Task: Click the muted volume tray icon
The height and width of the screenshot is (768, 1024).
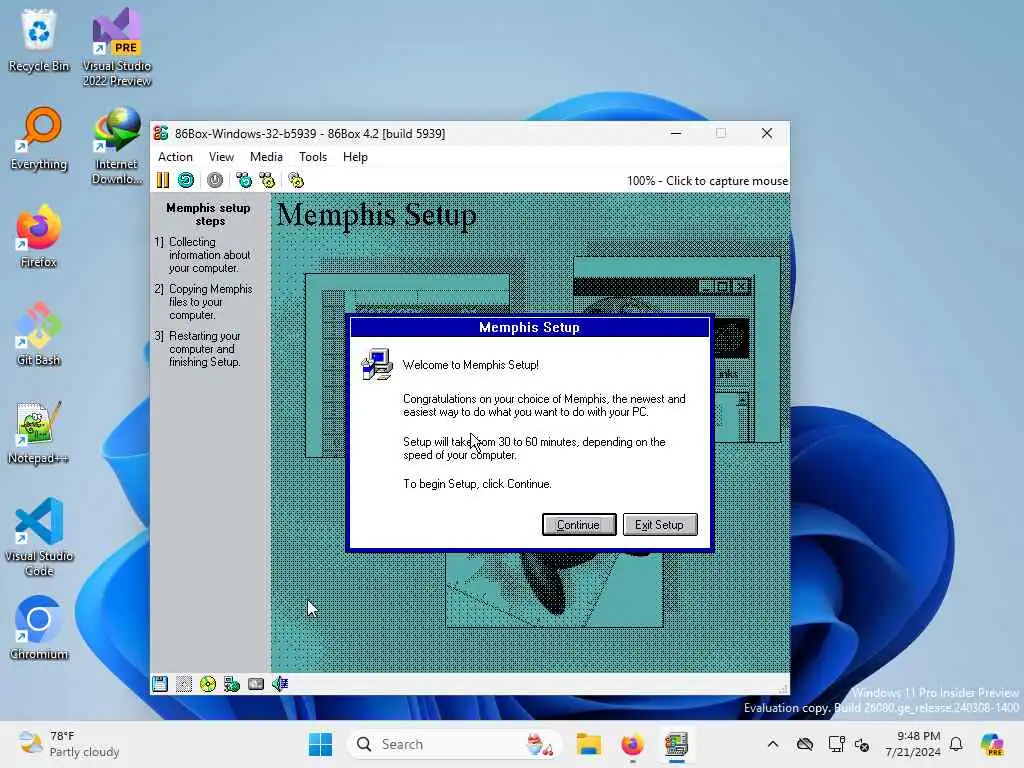Action: [861, 744]
